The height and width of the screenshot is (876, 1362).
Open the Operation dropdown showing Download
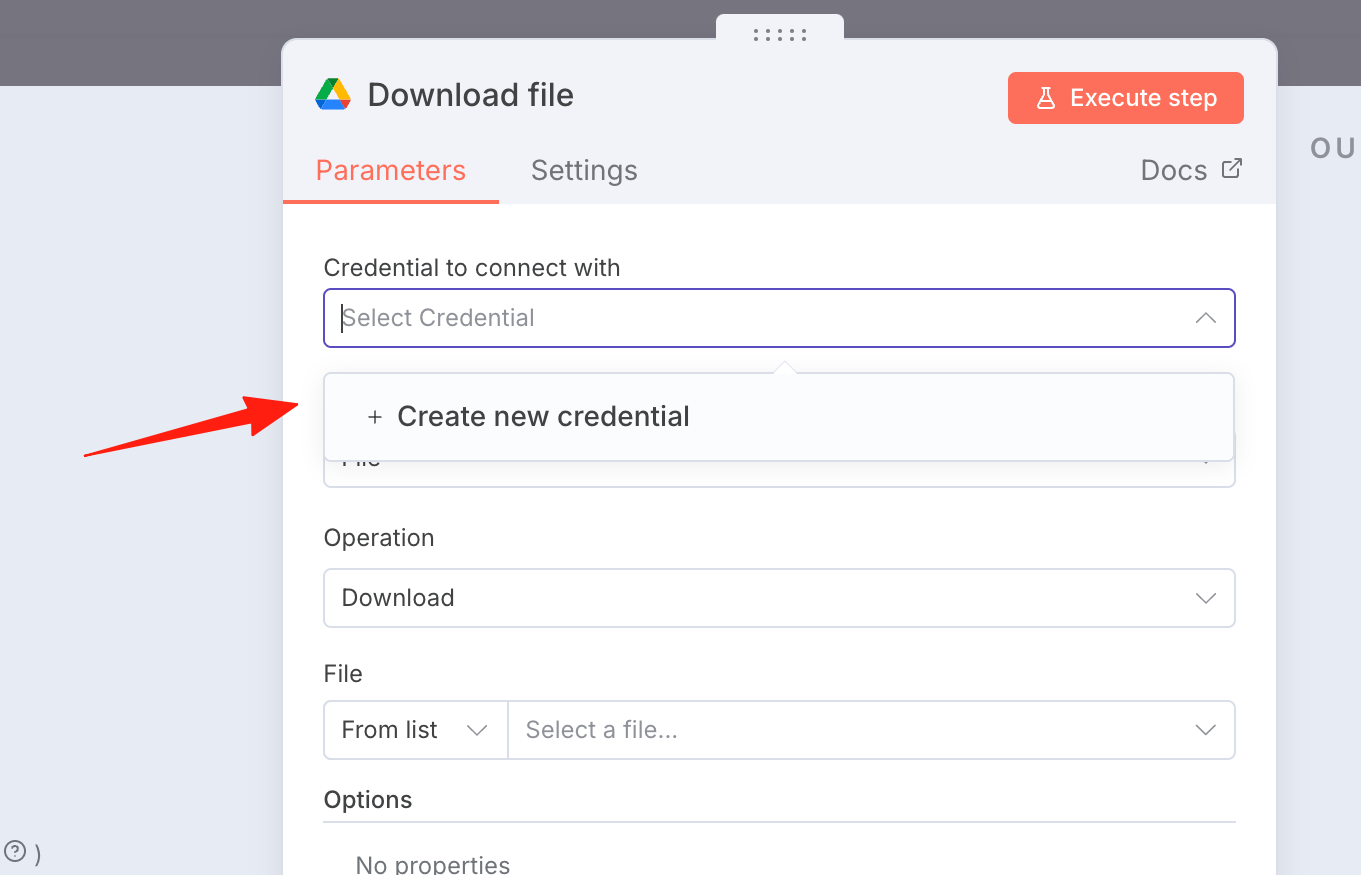pos(779,598)
